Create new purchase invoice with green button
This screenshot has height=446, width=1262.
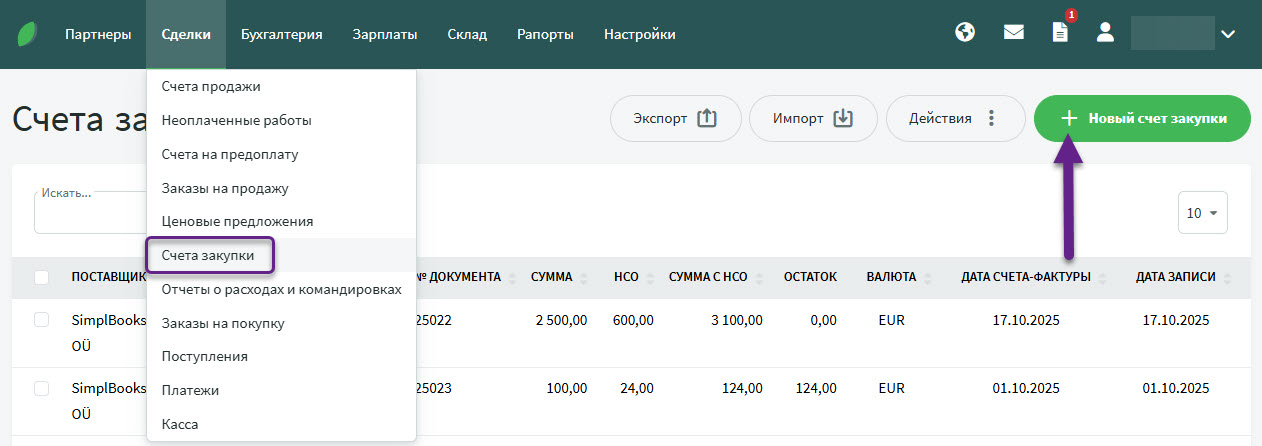1142,119
